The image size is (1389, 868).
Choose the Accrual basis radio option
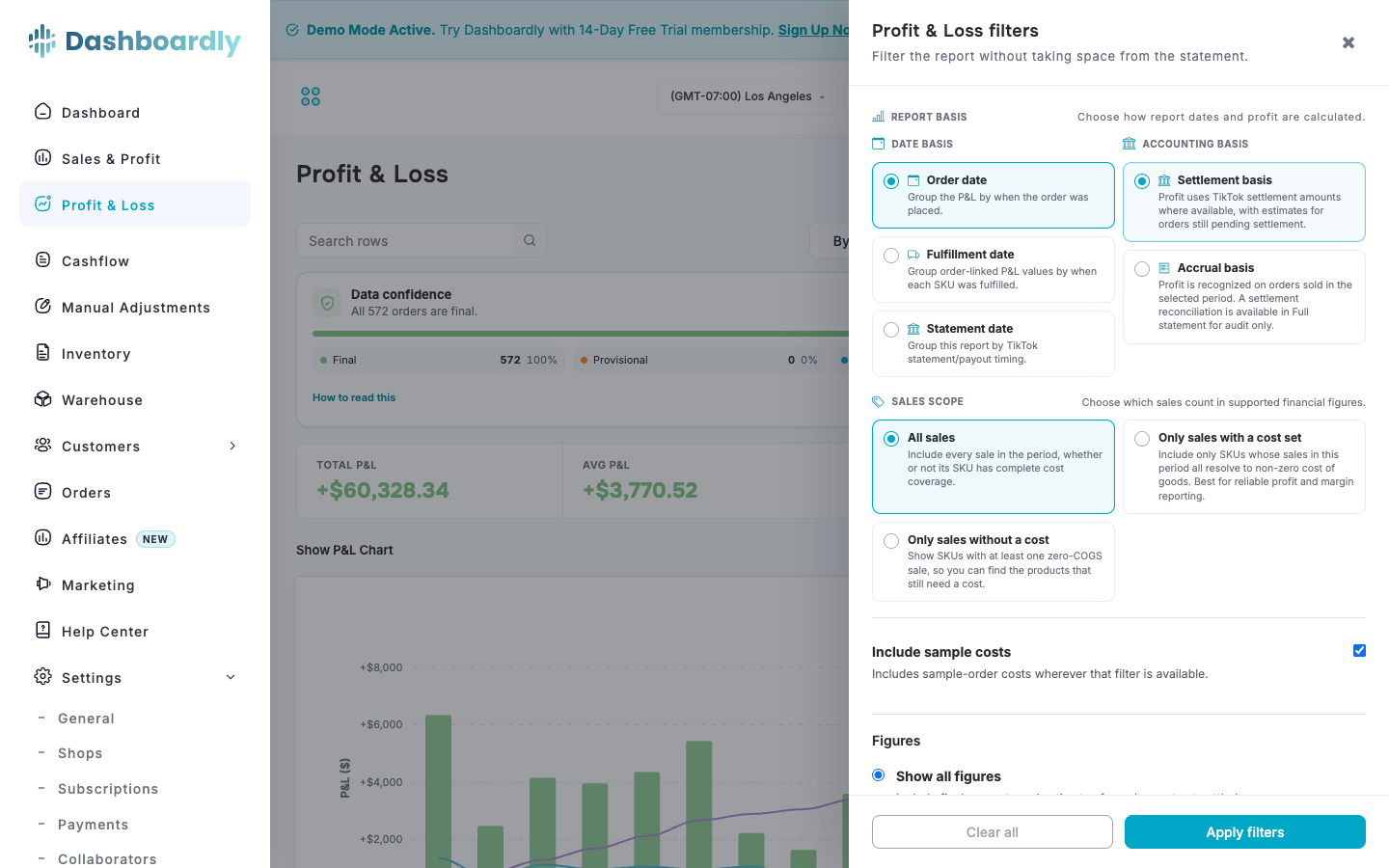click(x=1142, y=269)
